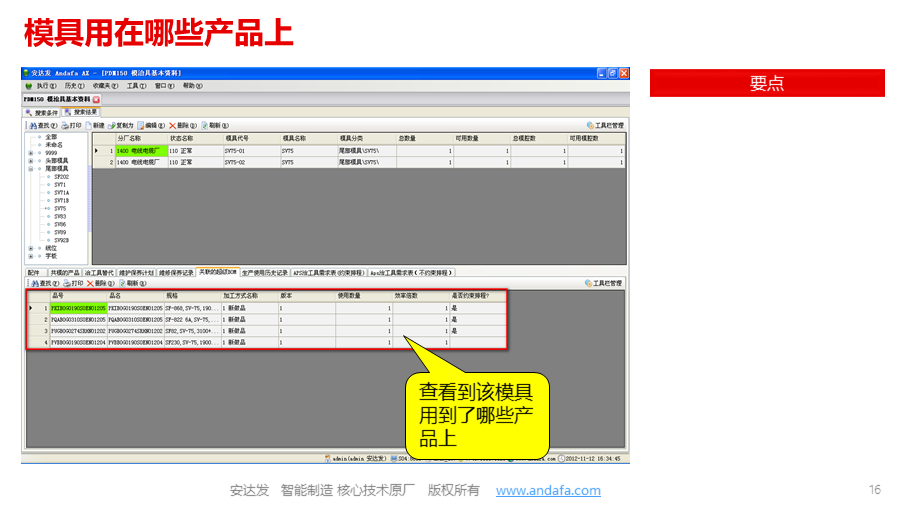Collapse the 尾部模具 tree node
Screen dimensions: 907x509
[x=30, y=169]
